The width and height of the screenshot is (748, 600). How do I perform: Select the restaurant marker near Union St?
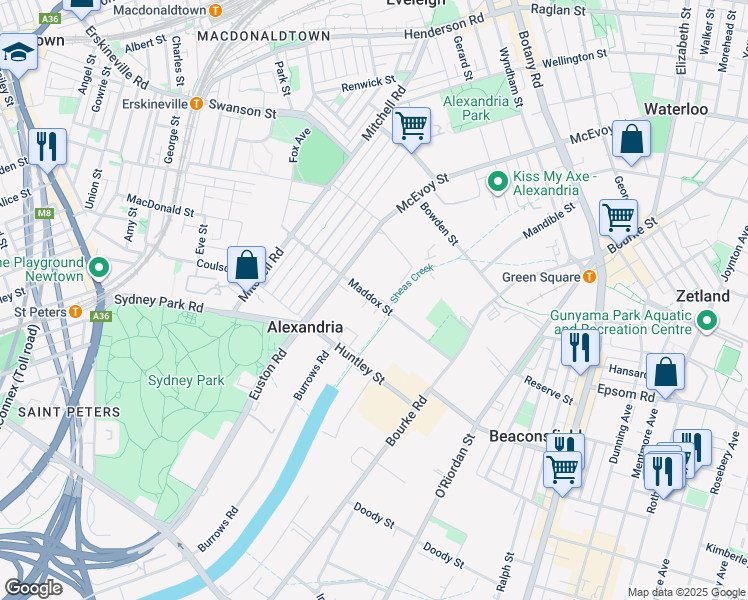tap(47, 147)
